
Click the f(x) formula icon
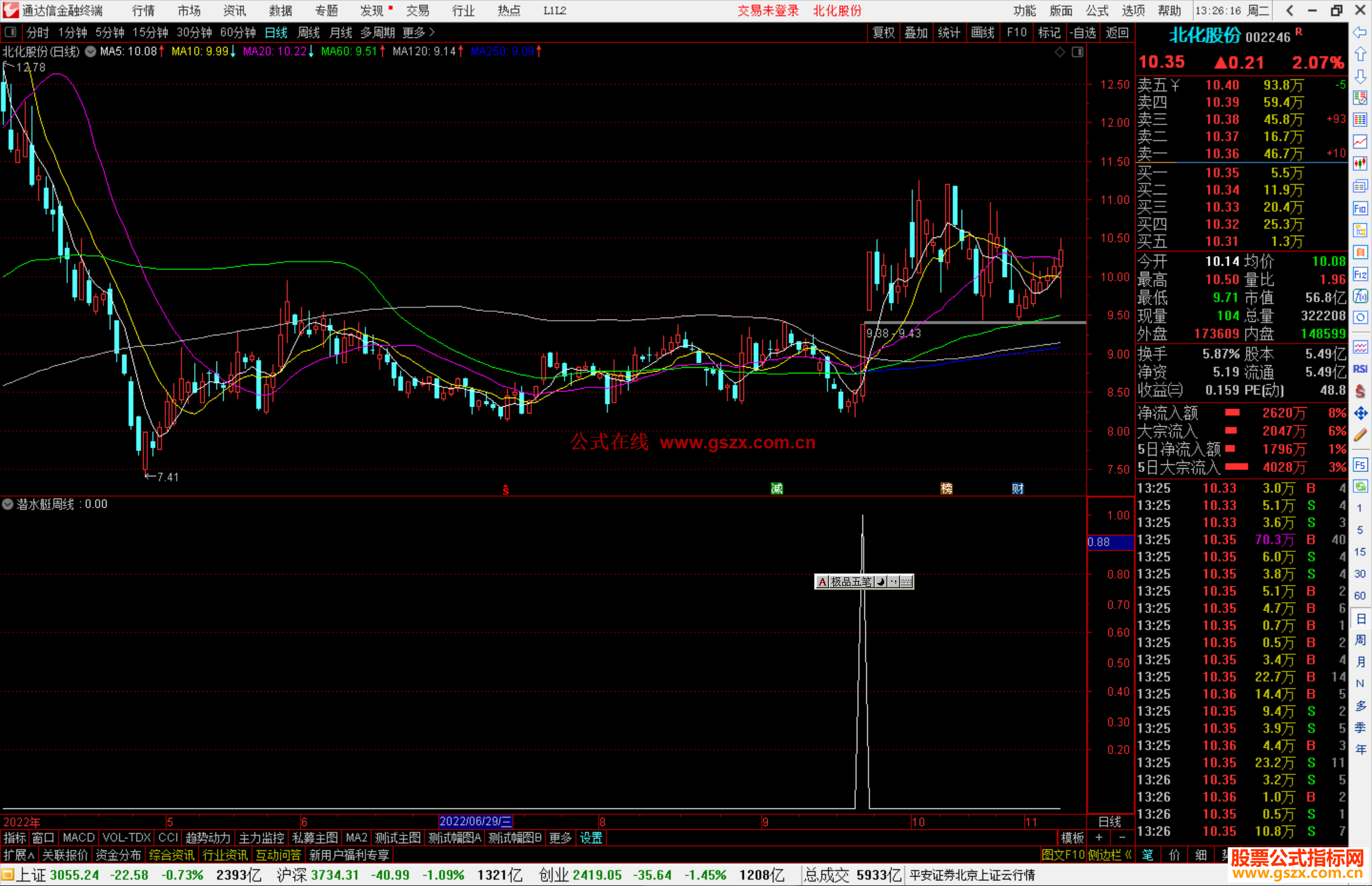tap(1360, 296)
